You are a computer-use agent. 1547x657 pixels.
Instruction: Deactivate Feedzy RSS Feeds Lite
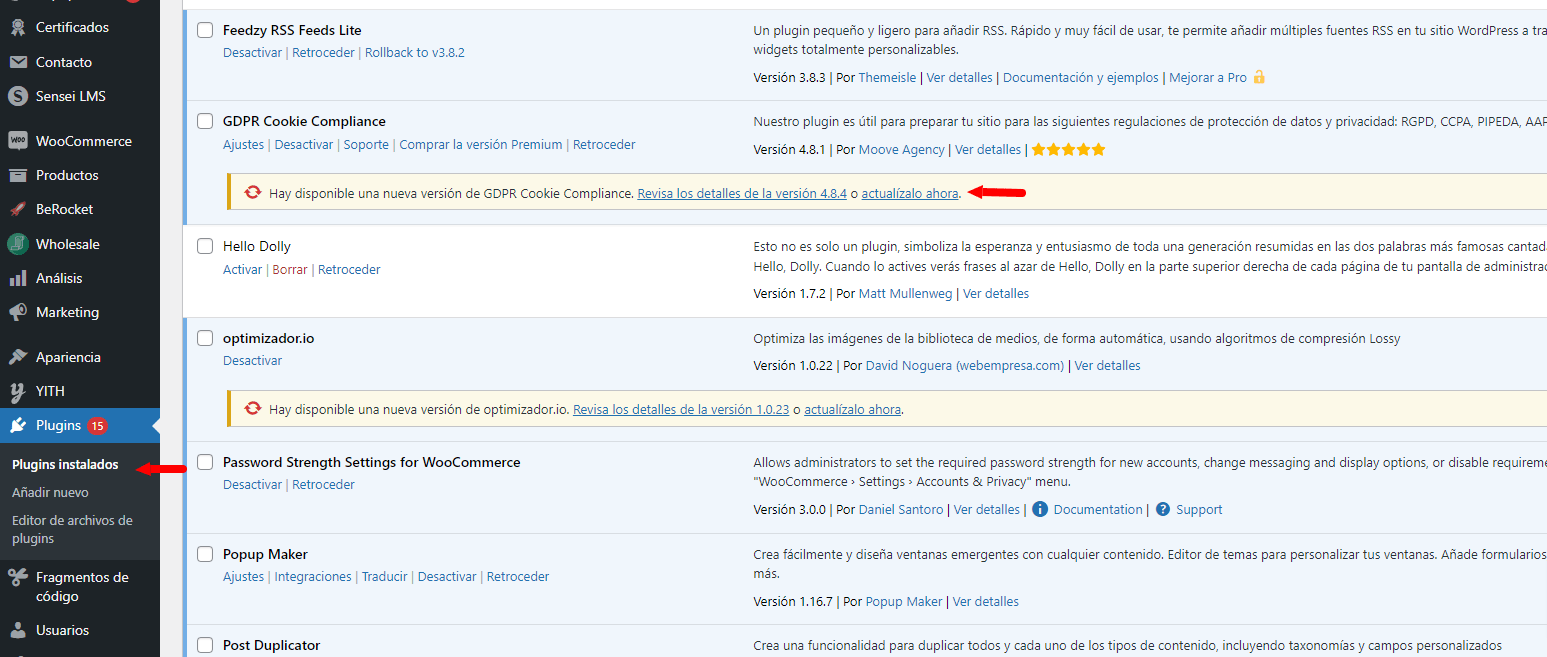click(252, 52)
